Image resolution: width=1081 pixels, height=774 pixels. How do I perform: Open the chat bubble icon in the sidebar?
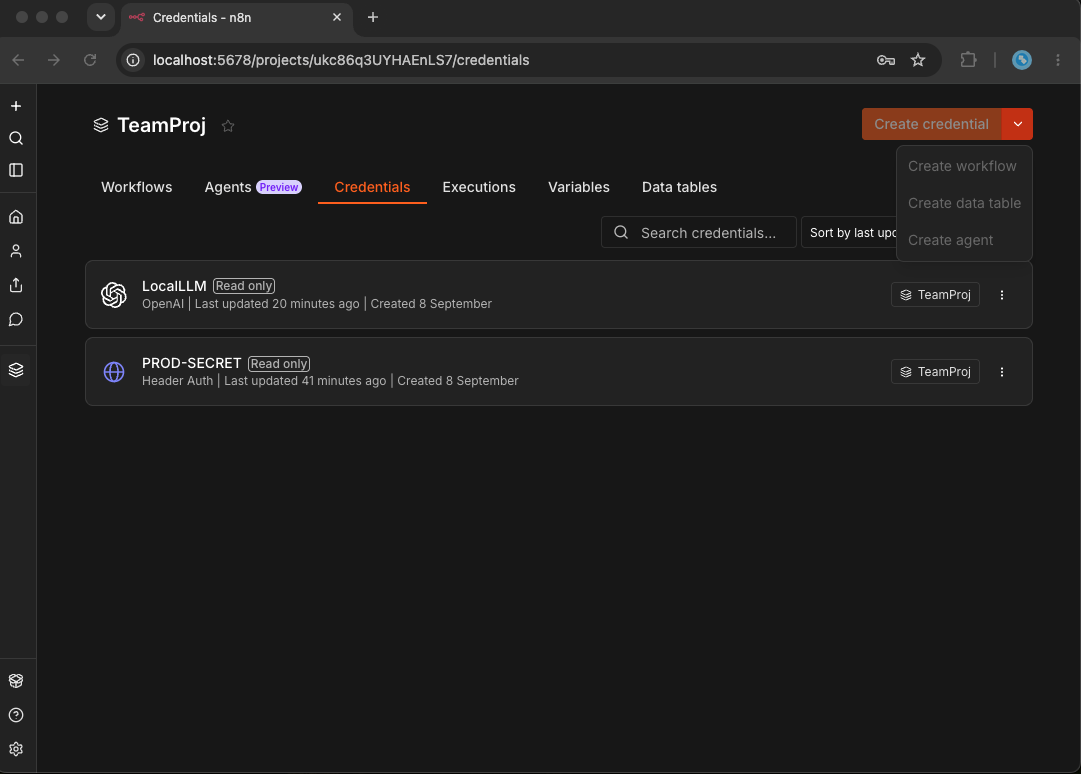(x=16, y=319)
